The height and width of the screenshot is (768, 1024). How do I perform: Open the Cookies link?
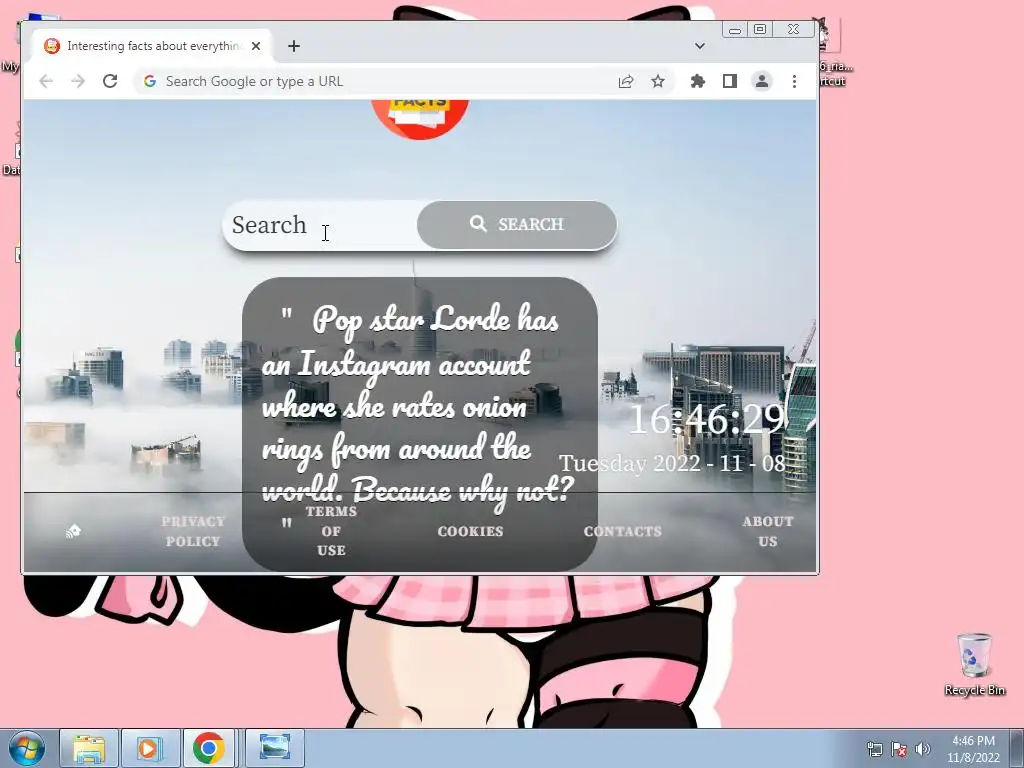(x=470, y=531)
